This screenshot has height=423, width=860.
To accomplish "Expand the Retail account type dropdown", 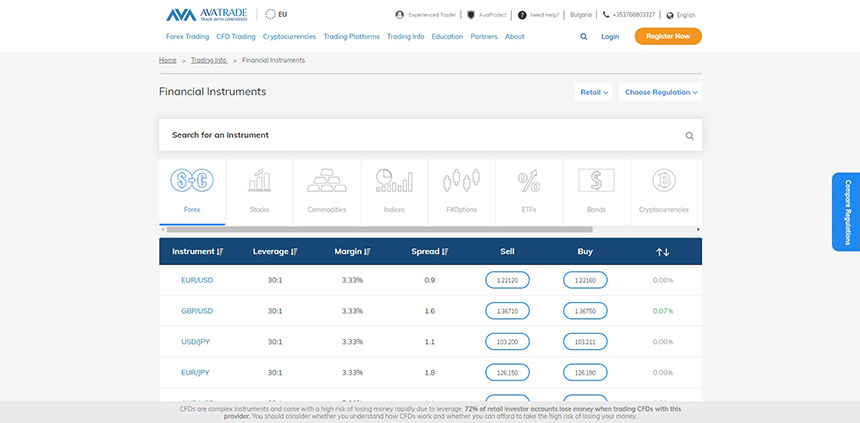I will click(x=593, y=92).
